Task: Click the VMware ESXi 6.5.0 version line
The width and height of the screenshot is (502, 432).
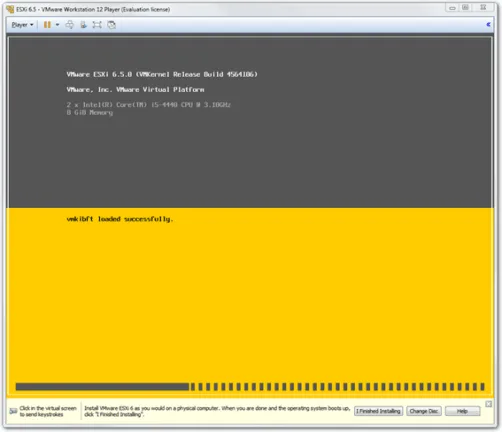Action: (x=162, y=74)
